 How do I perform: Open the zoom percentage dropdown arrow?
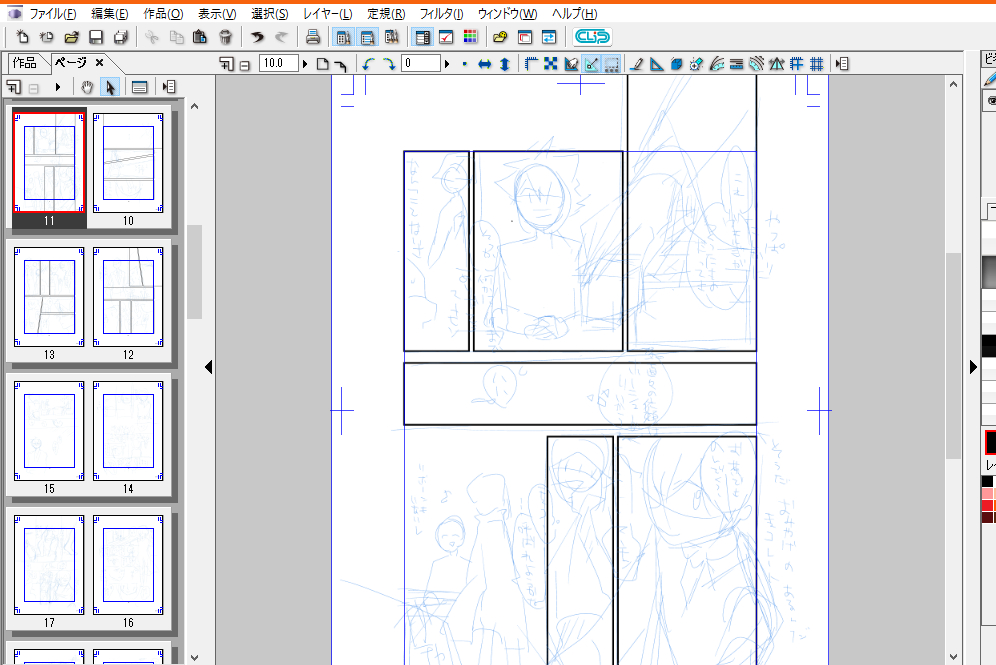click(305, 64)
